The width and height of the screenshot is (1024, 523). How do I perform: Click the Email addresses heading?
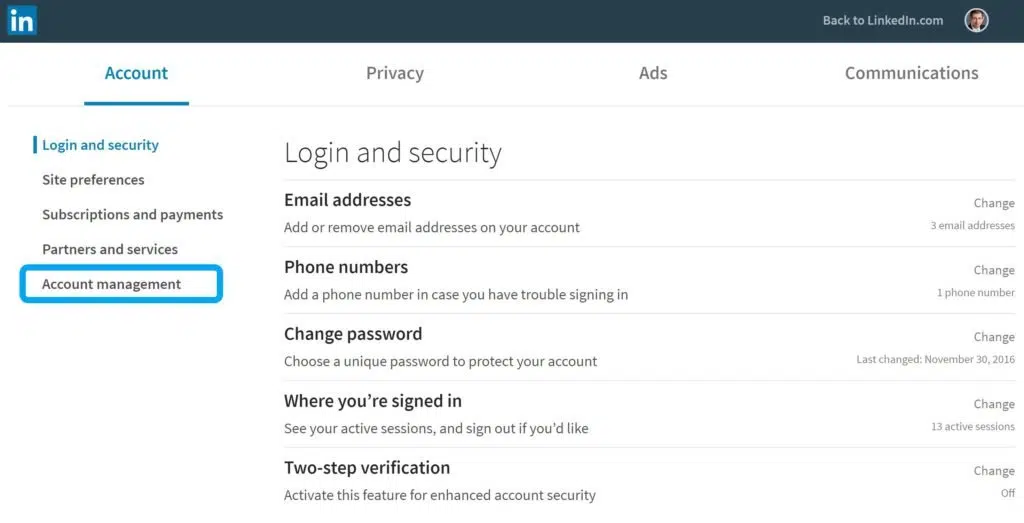click(347, 200)
